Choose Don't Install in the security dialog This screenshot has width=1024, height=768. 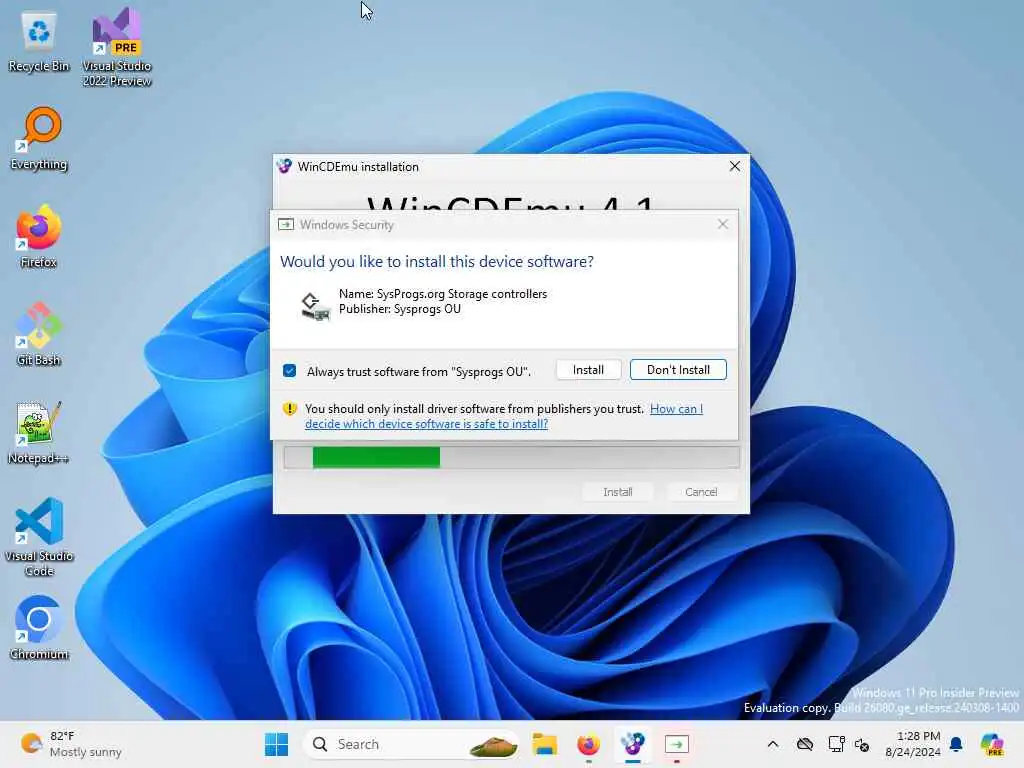pyautogui.click(x=678, y=370)
